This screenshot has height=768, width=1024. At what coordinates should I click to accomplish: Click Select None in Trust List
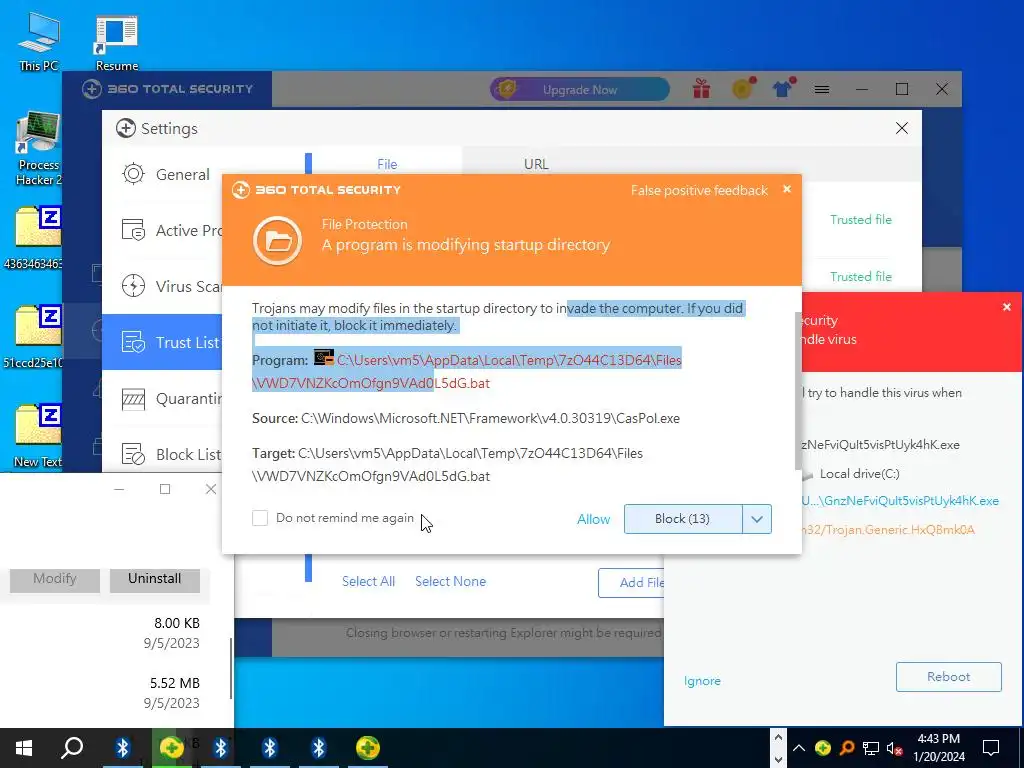pos(450,581)
